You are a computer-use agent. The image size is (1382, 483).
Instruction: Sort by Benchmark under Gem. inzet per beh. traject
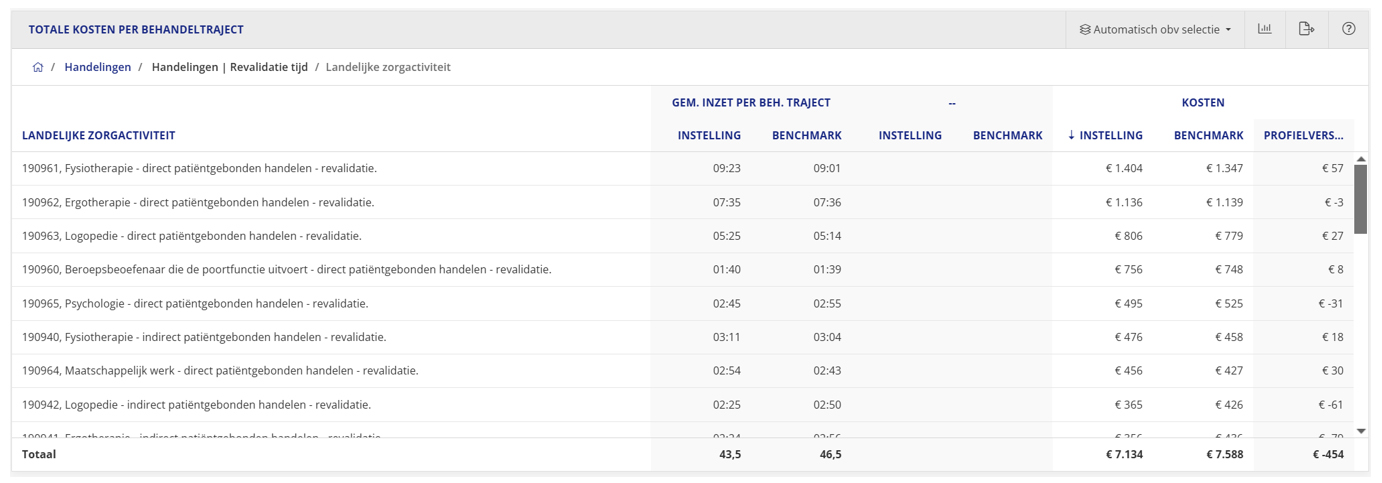(x=807, y=135)
